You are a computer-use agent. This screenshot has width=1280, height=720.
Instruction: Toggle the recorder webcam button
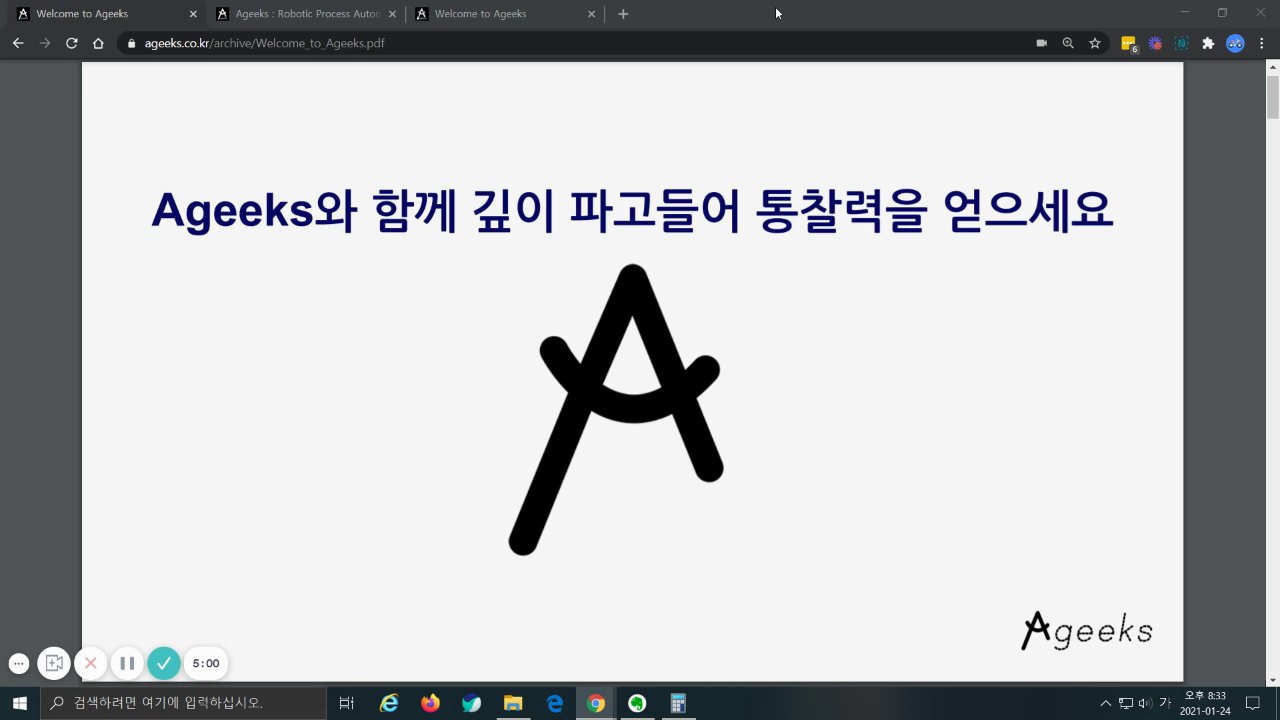coord(54,663)
